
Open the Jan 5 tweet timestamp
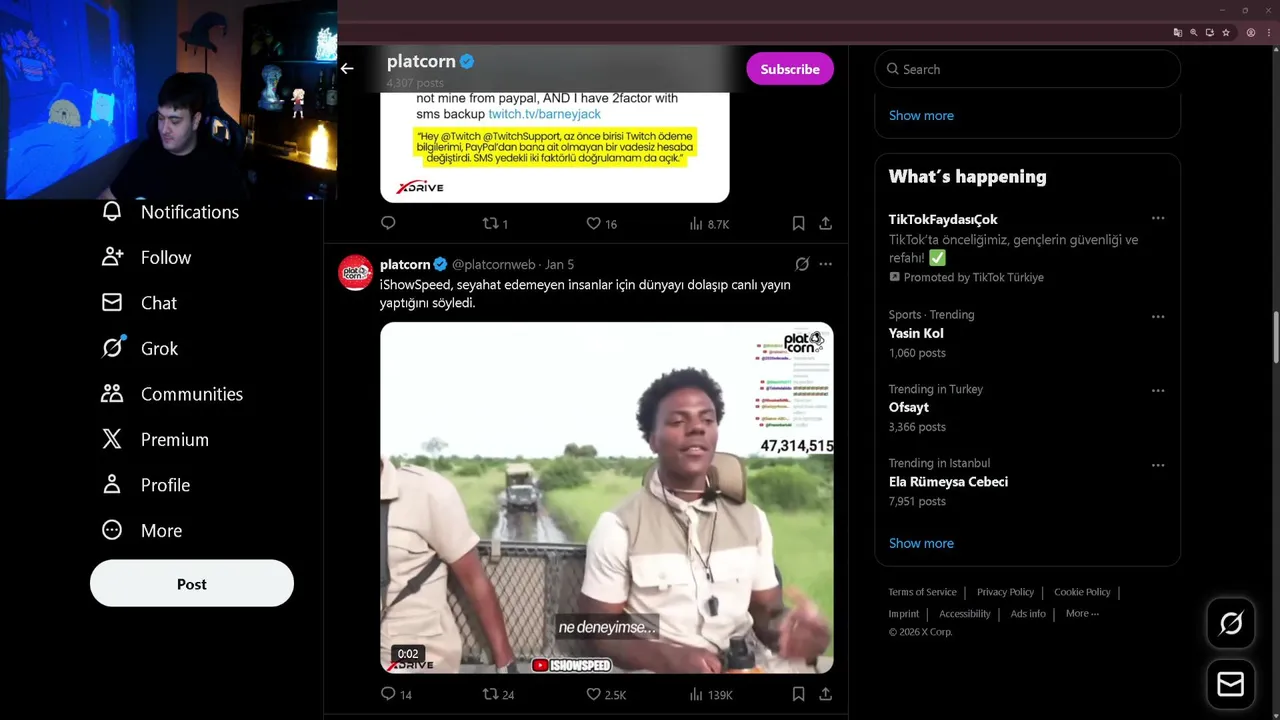pyautogui.click(x=559, y=264)
